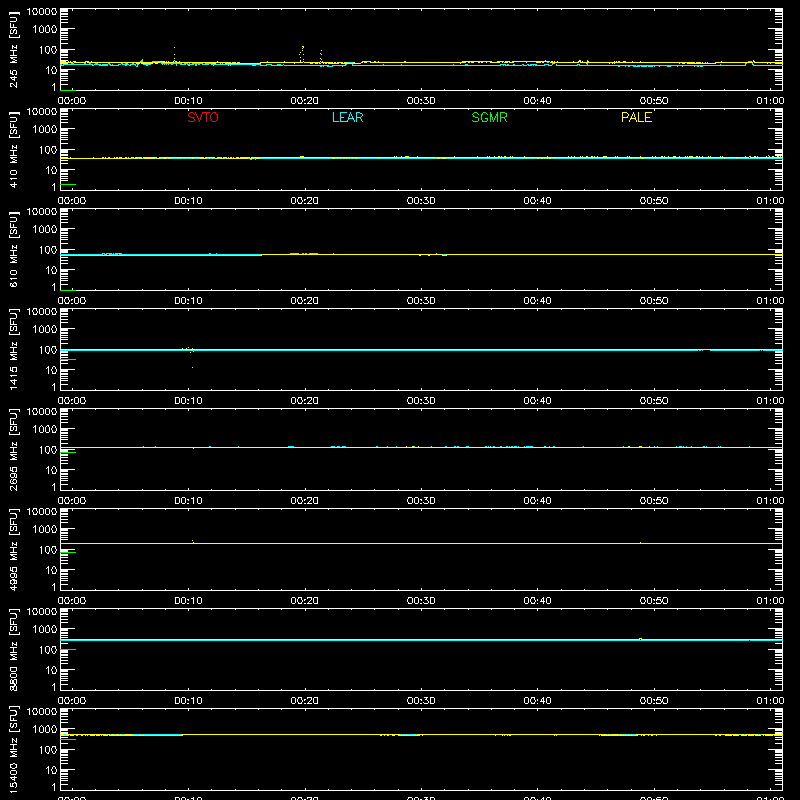
Task: Click 00:50 time label under 410 MHz plot
Action: pyautogui.click(x=654, y=201)
